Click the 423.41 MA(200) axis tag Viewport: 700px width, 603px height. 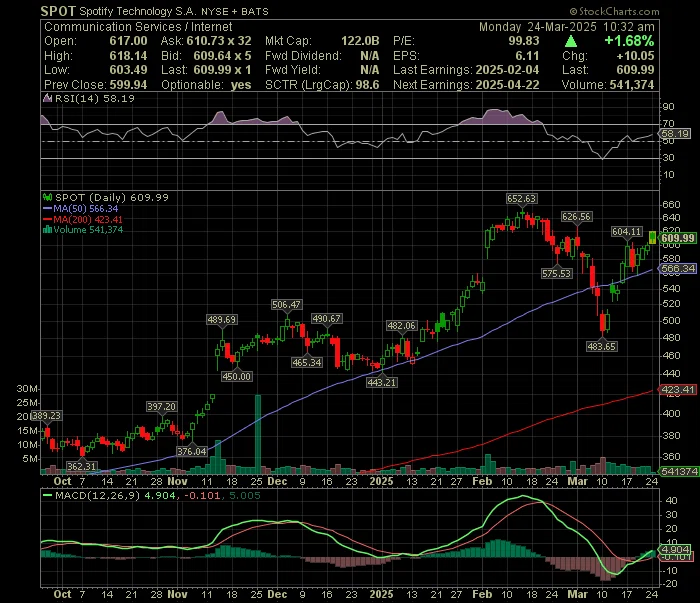pos(678,389)
